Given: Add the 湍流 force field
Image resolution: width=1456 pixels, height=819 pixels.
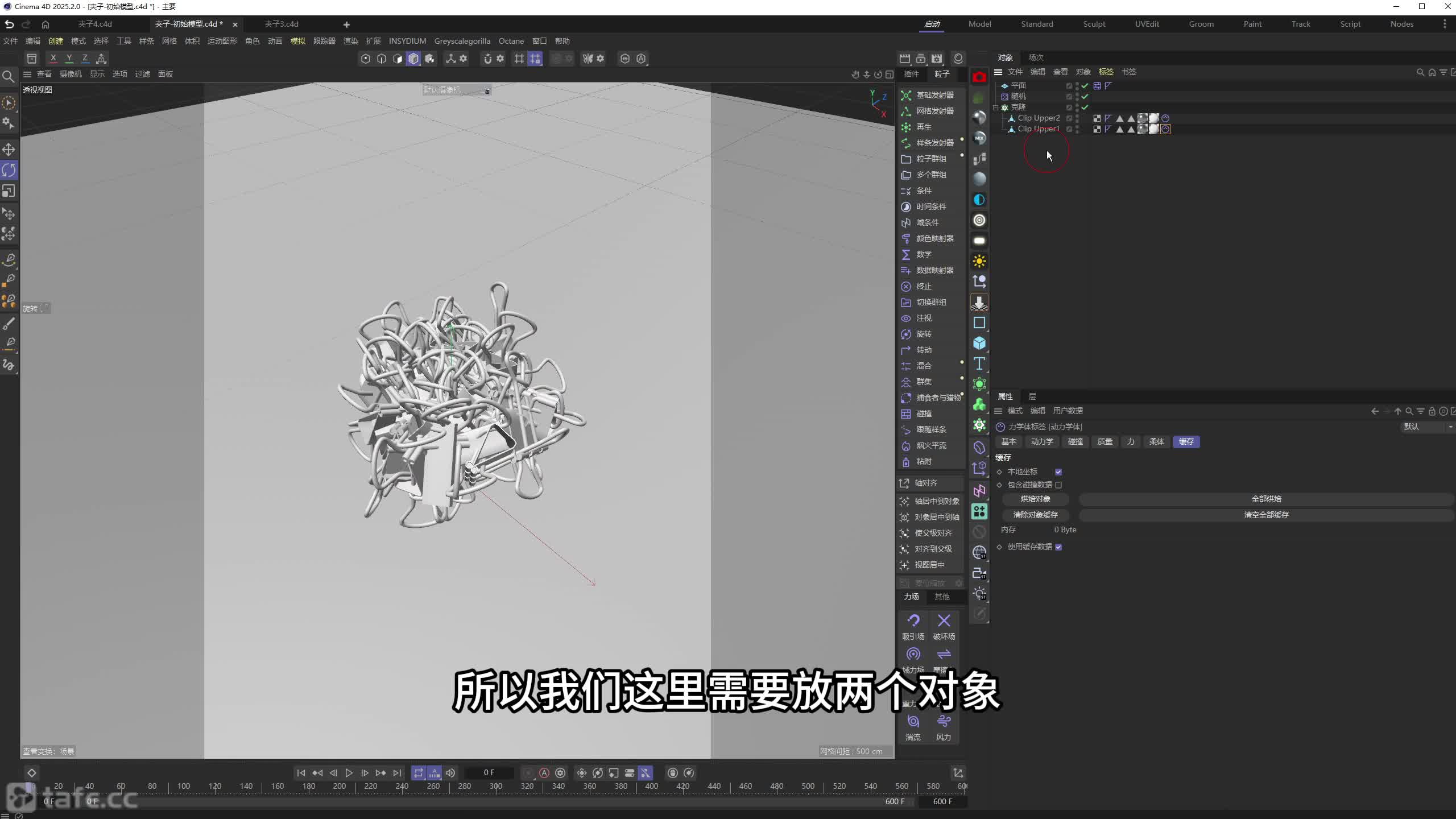Looking at the screenshot, I should [913, 727].
